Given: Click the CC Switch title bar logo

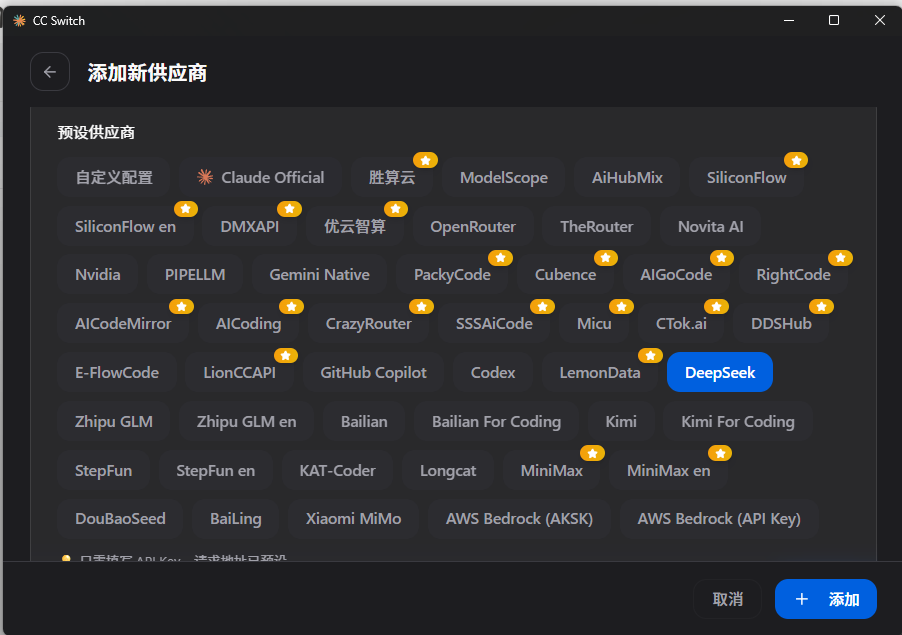Looking at the screenshot, I should tap(20, 21).
